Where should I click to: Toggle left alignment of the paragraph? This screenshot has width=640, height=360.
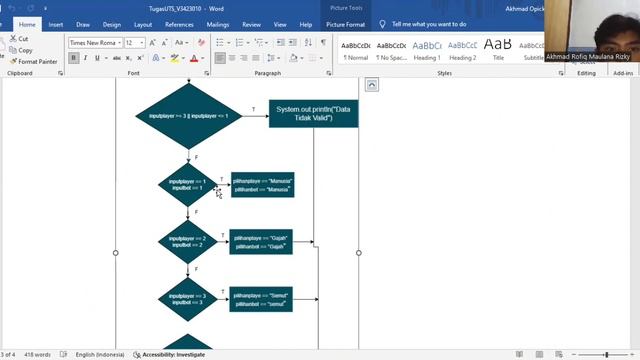click(220, 58)
